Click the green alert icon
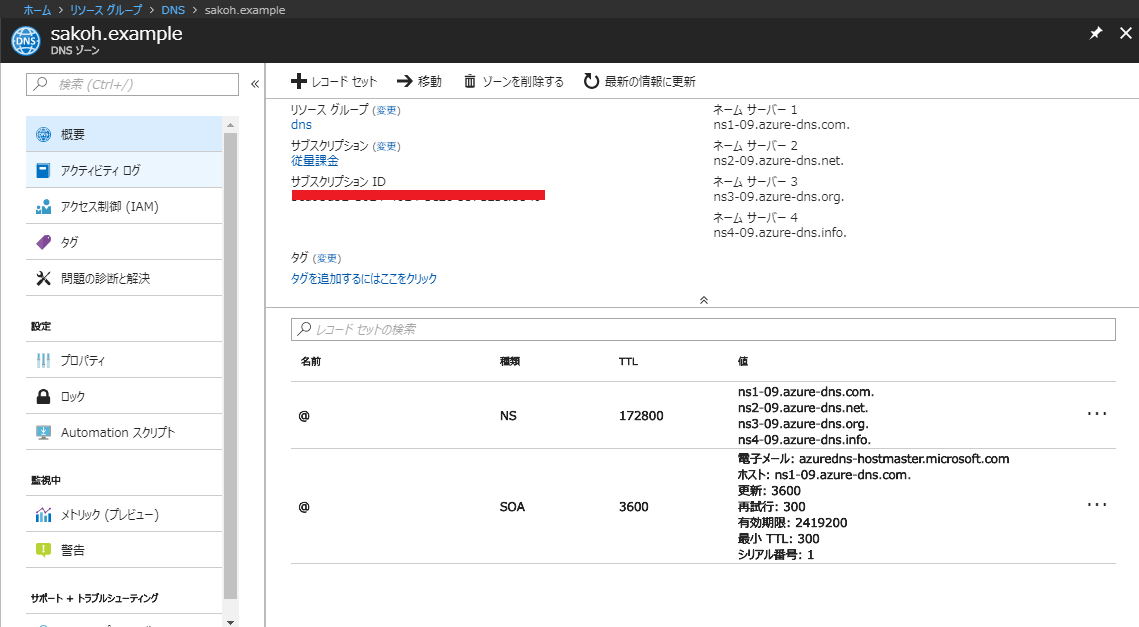The width and height of the screenshot is (1139, 627). click(x=44, y=550)
